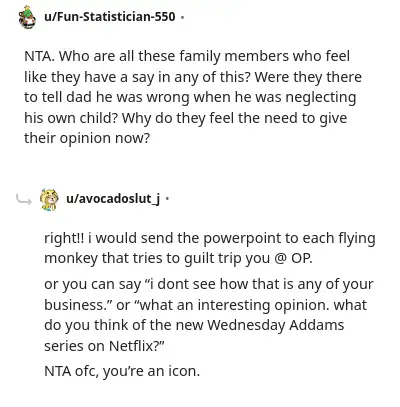Click the line 'their opinion now?'

(87, 138)
